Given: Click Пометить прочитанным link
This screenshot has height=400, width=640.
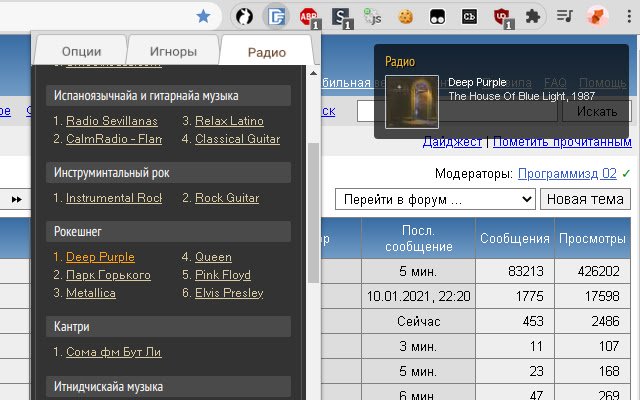Looking at the screenshot, I should pyautogui.click(x=562, y=142).
